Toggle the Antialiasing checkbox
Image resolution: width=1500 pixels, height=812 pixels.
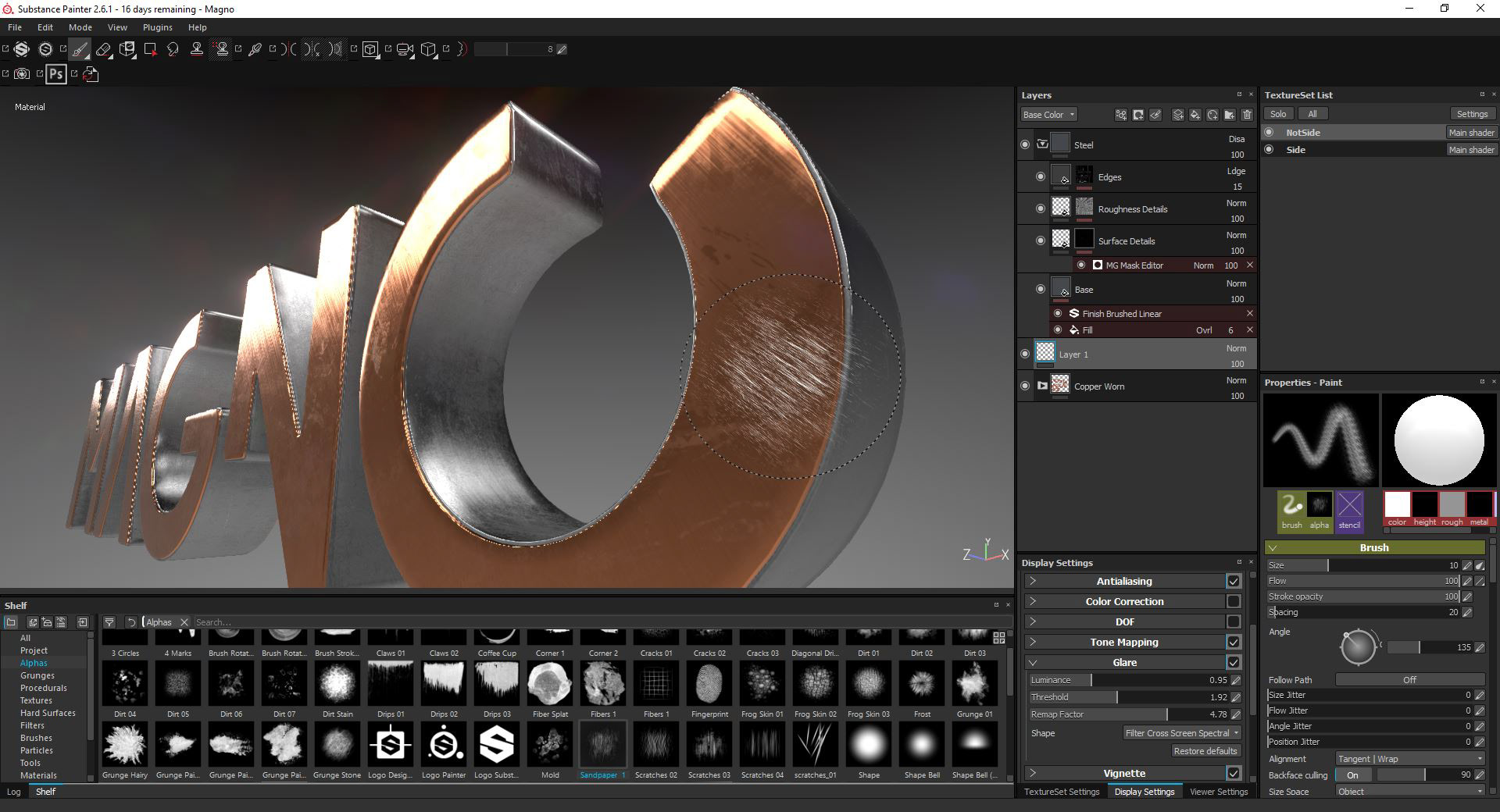(1234, 581)
